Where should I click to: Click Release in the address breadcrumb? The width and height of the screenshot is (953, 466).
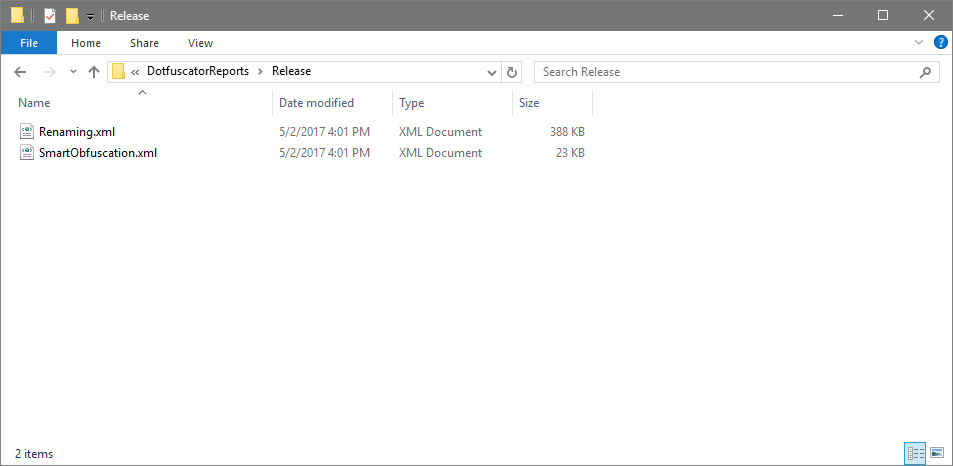291,71
